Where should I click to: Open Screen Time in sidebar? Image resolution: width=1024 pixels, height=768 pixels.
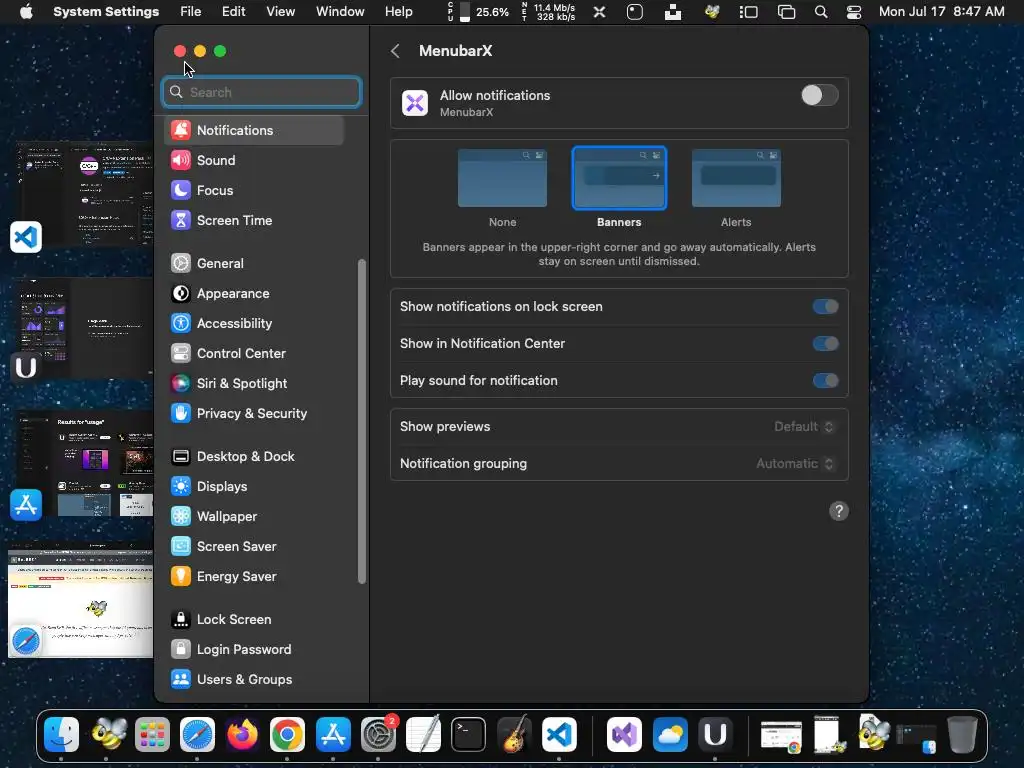tap(254, 220)
